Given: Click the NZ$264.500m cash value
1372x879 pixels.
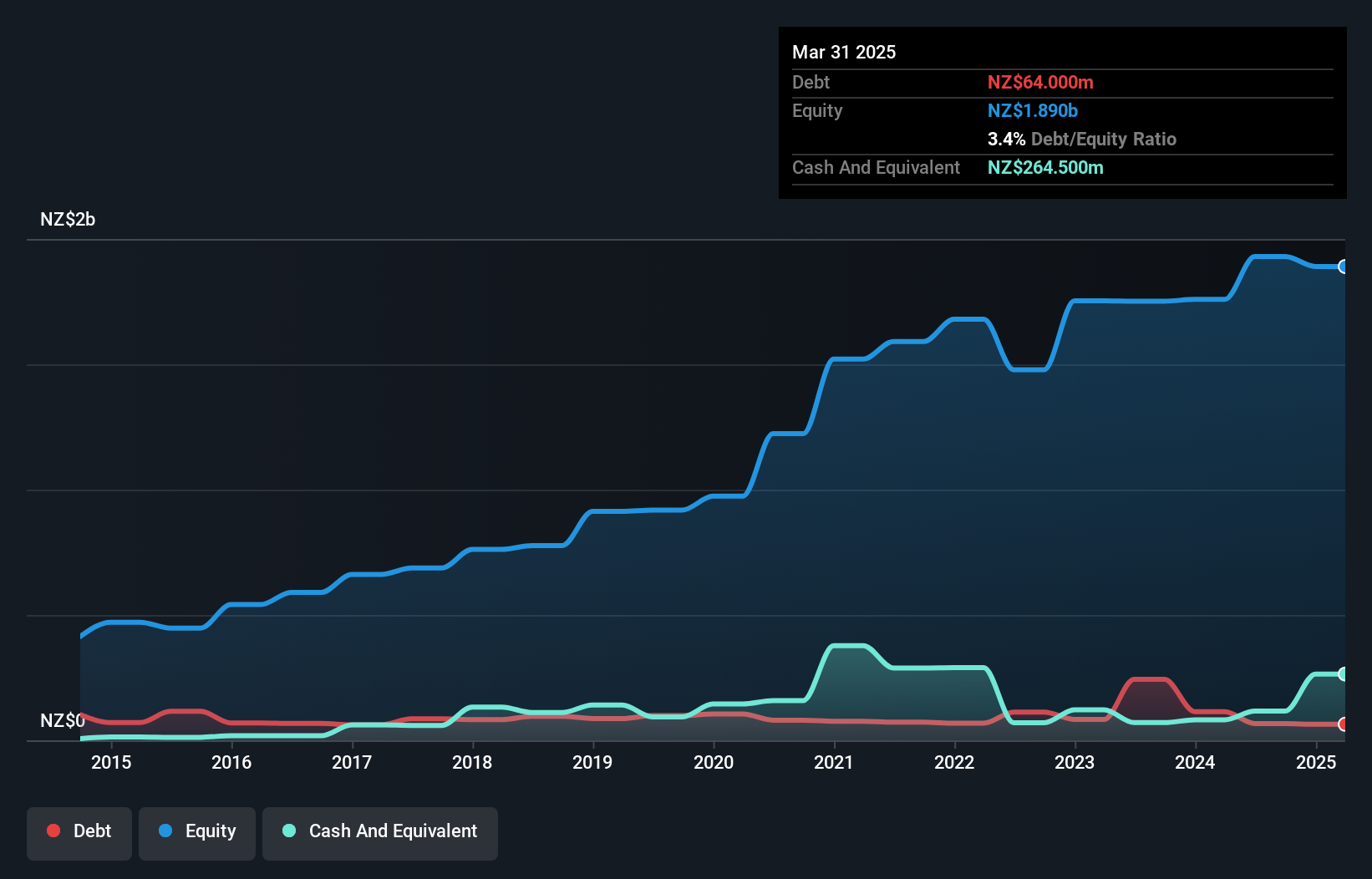Looking at the screenshot, I should pos(1045,168).
